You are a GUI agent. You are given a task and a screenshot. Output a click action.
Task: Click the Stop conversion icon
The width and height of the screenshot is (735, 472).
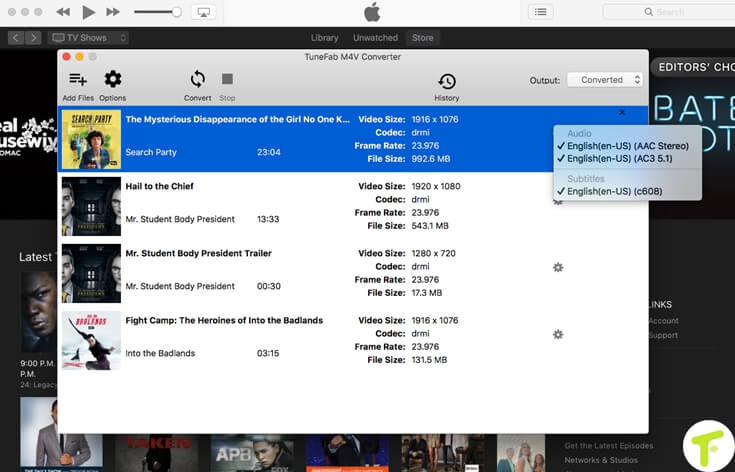tap(227, 79)
